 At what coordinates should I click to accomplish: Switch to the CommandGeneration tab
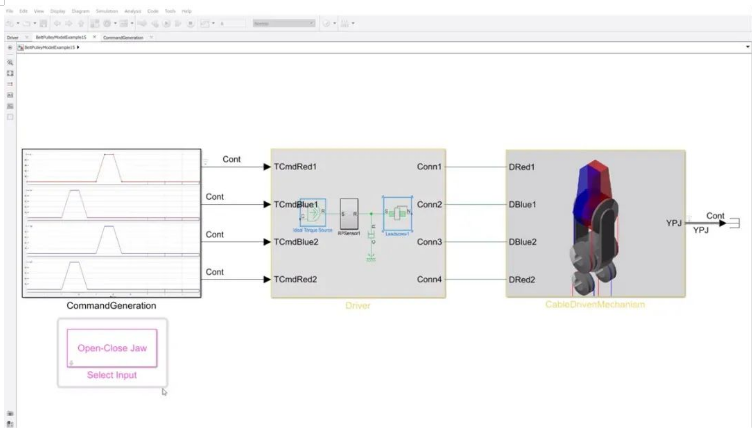[x=124, y=37]
